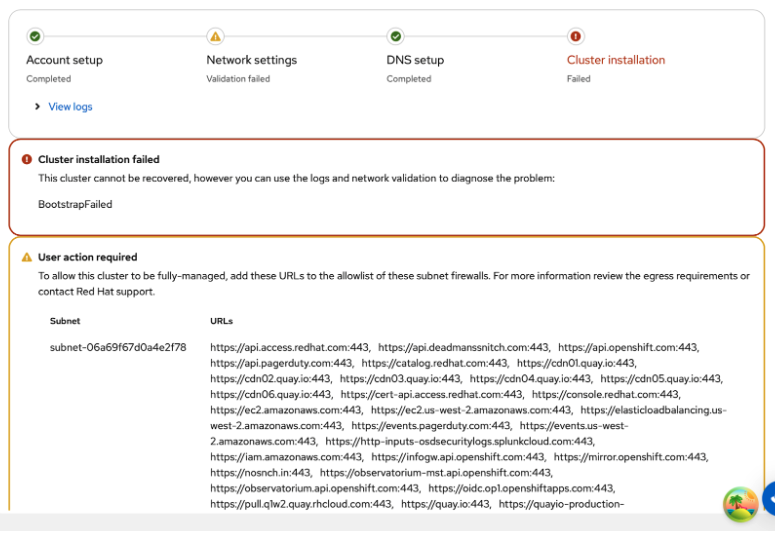Open the palm tree island icon

[740, 503]
